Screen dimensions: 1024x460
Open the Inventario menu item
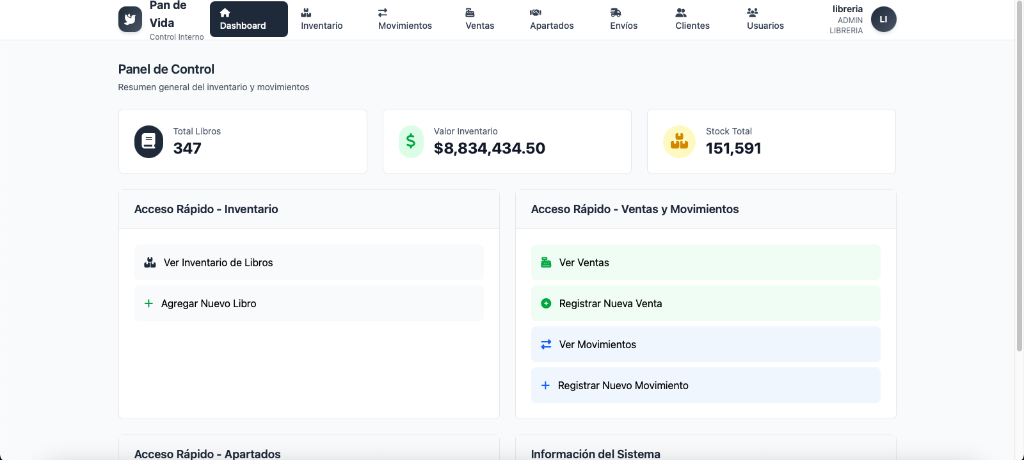click(x=321, y=19)
